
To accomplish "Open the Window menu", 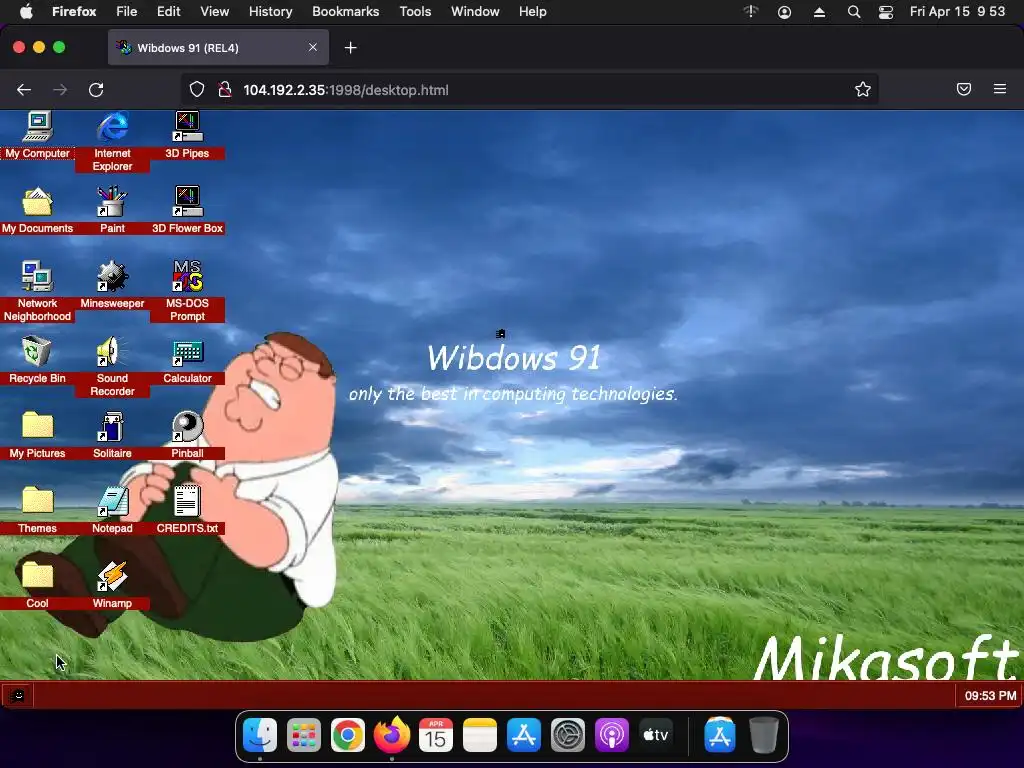I will (x=475, y=12).
